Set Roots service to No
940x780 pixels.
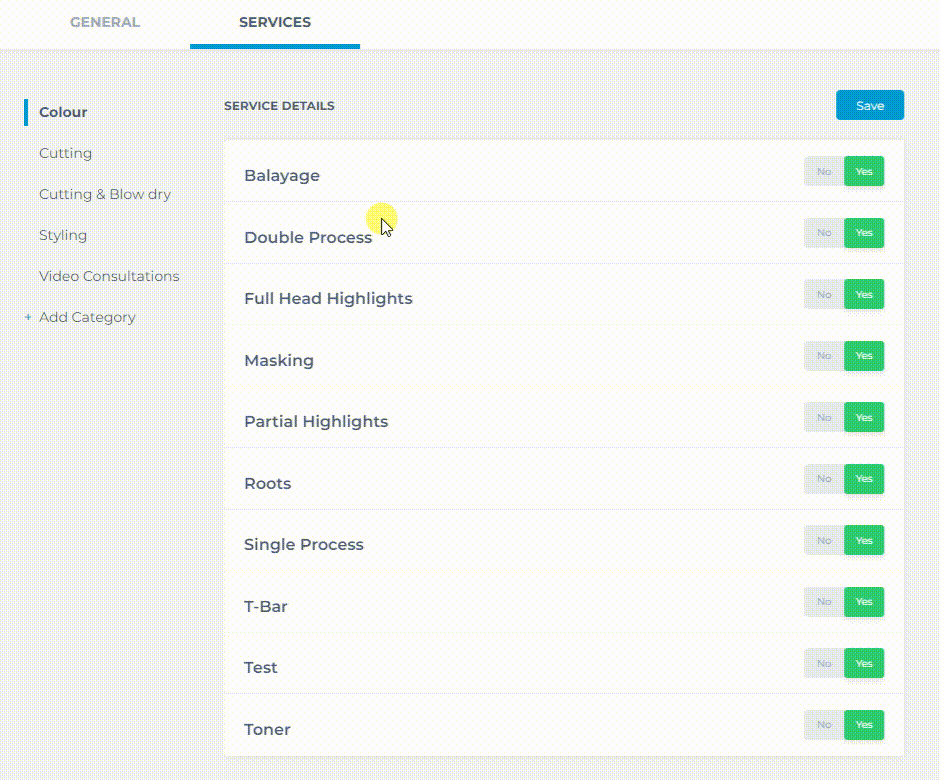click(x=824, y=479)
